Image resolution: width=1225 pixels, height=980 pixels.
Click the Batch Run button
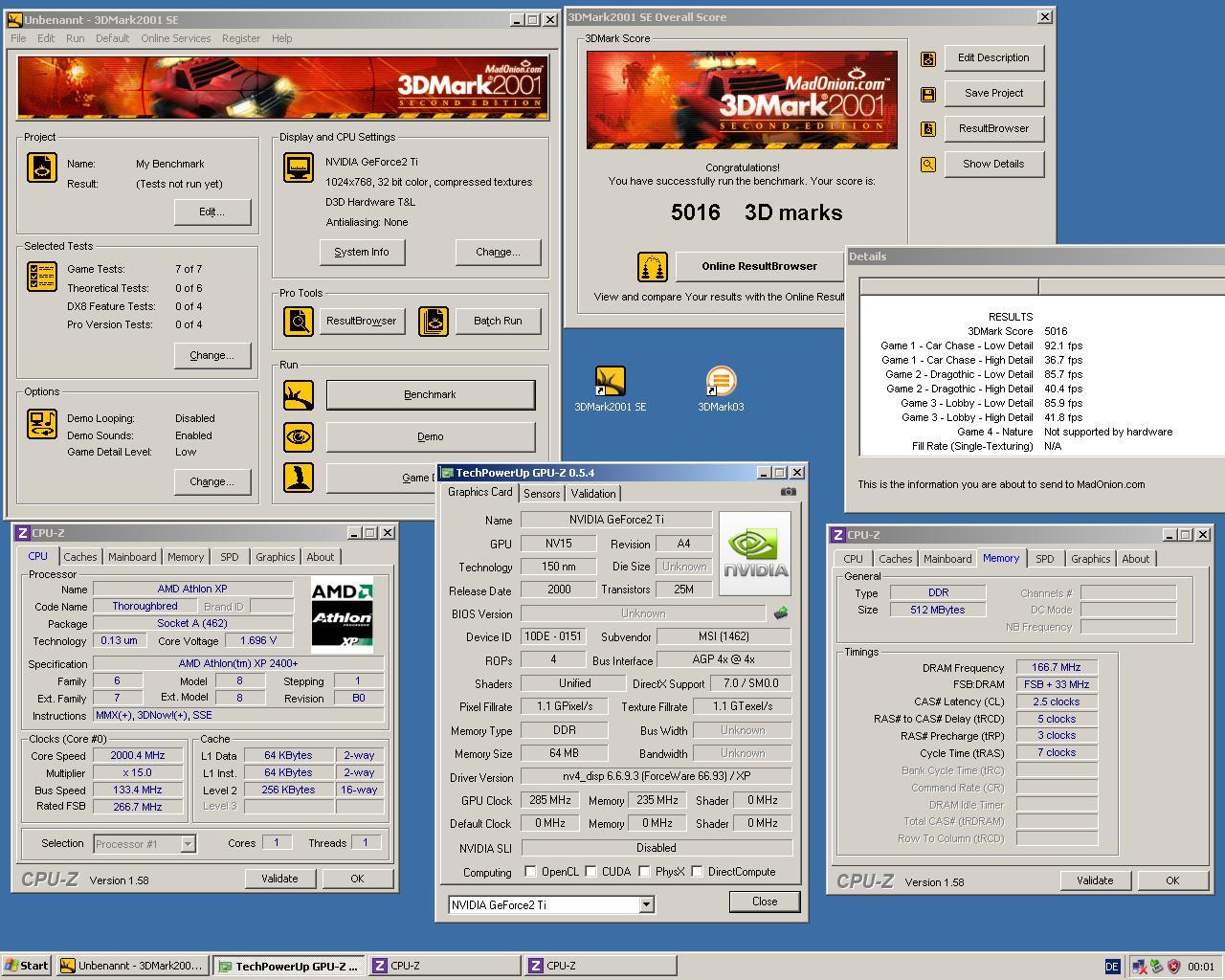coord(498,321)
